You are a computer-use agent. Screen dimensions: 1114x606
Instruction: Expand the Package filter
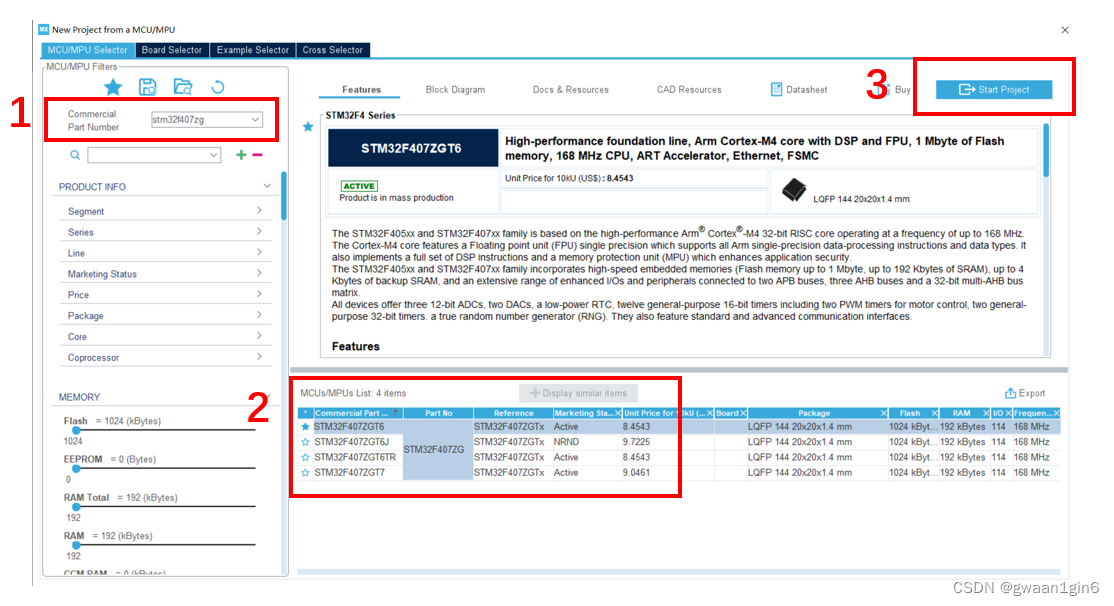pyautogui.click(x=259, y=315)
